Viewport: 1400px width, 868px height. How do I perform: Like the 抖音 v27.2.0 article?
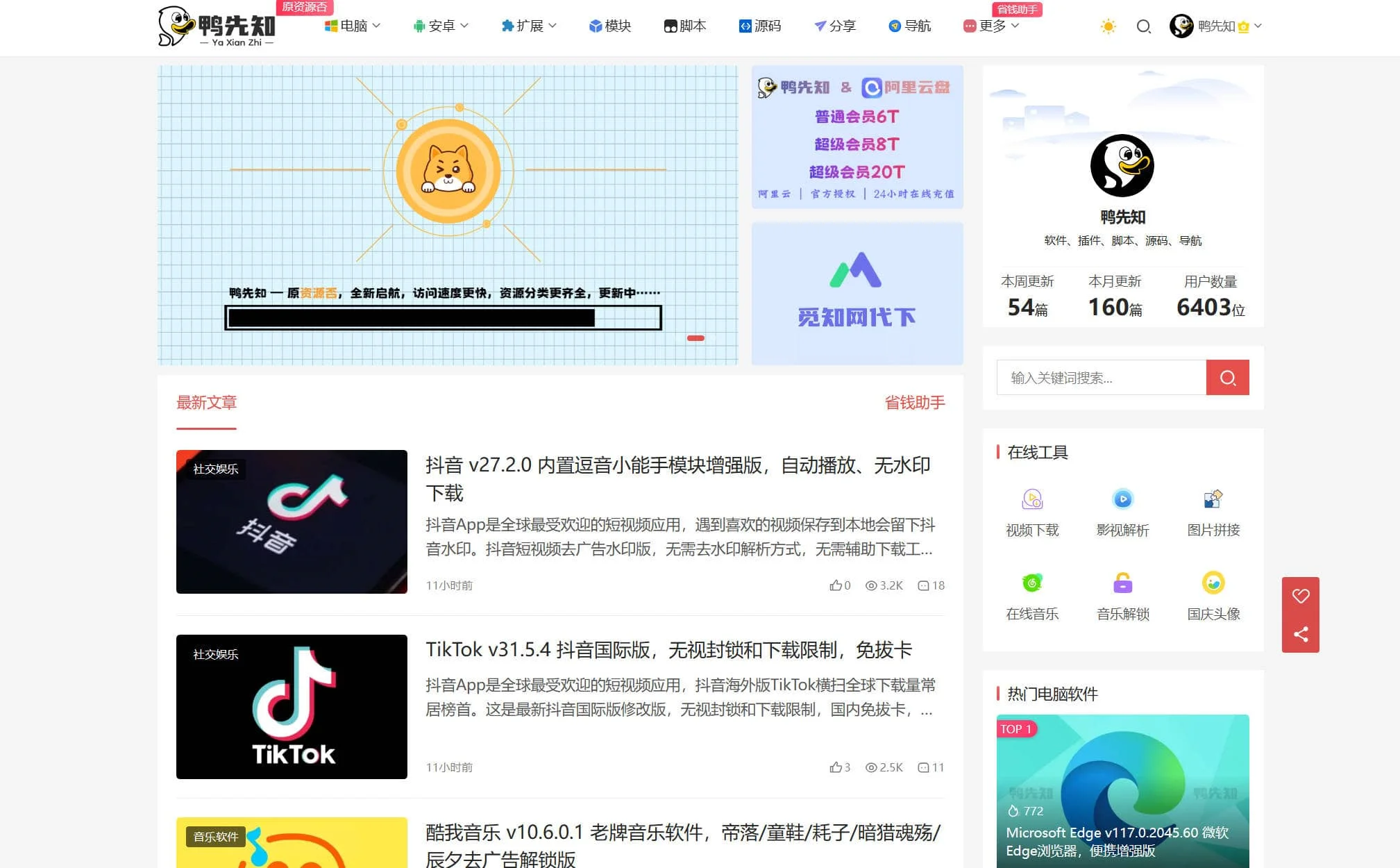coord(840,585)
